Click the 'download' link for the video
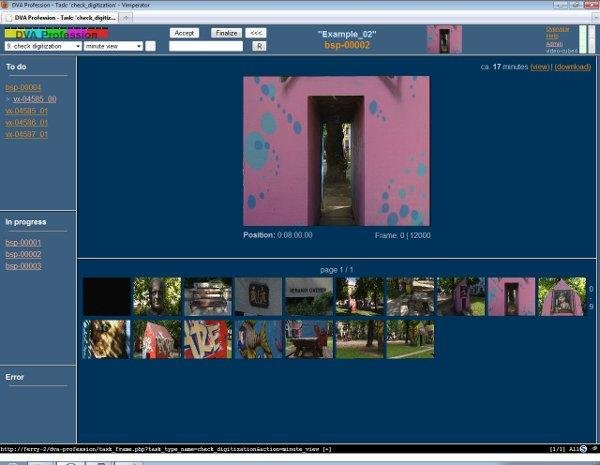 572,67
